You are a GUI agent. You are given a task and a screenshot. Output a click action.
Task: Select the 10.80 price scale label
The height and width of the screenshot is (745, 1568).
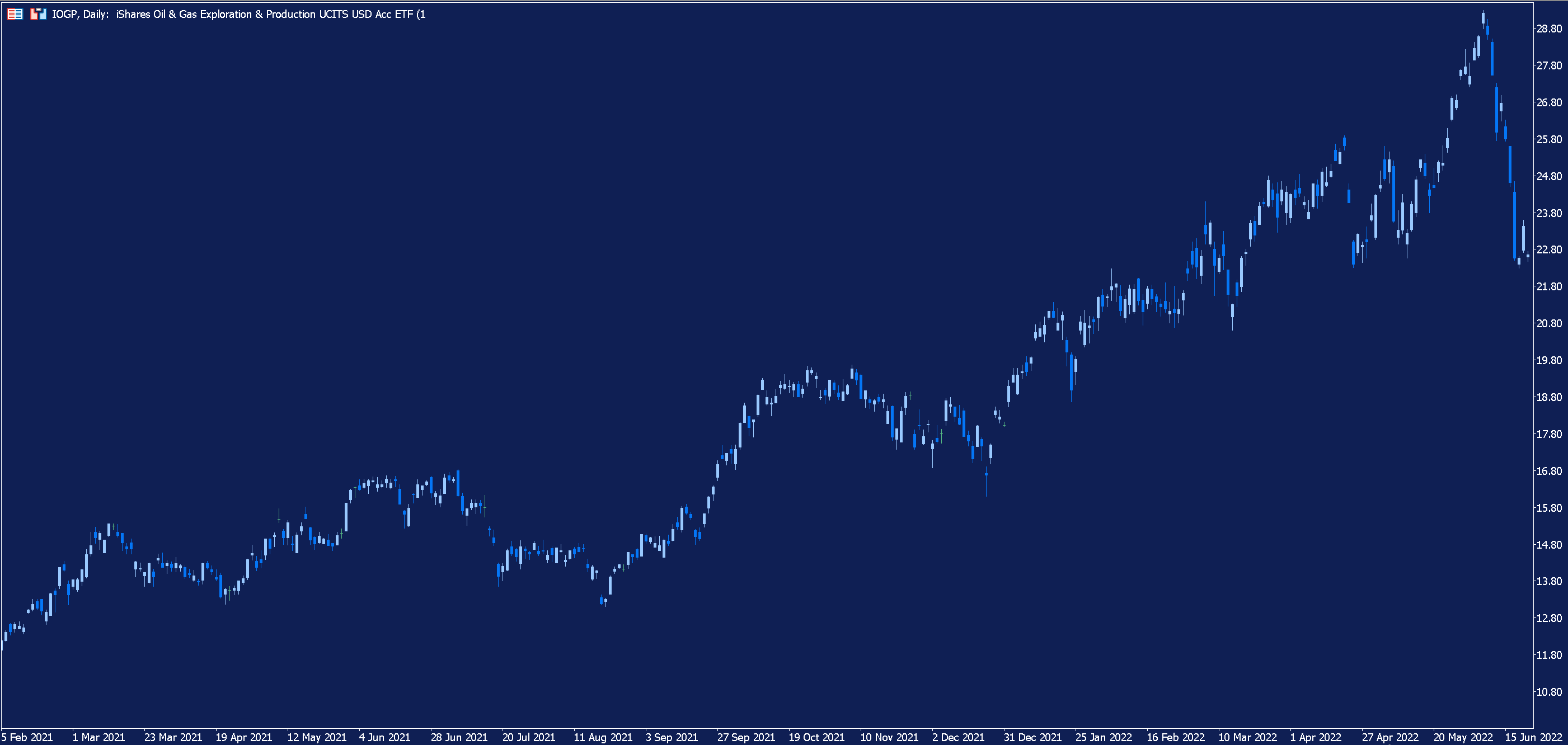[x=1549, y=692]
